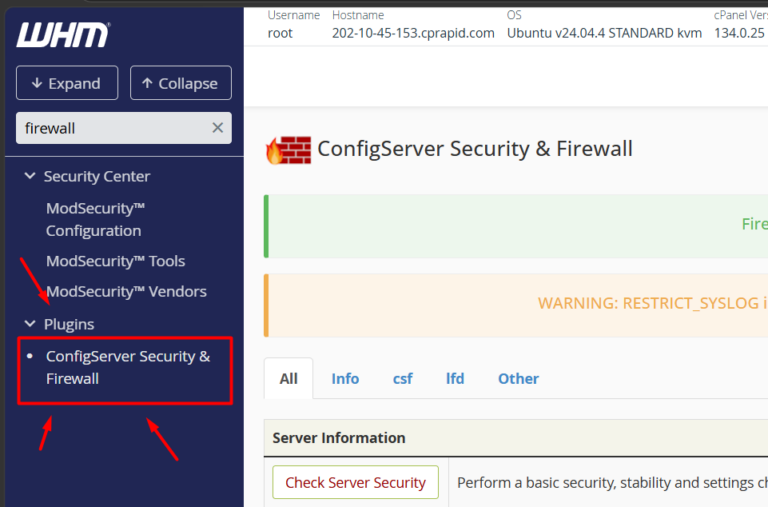Open ModSecurity Vendors
The width and height of the screenshot is (768, 507).
point(126,291)
